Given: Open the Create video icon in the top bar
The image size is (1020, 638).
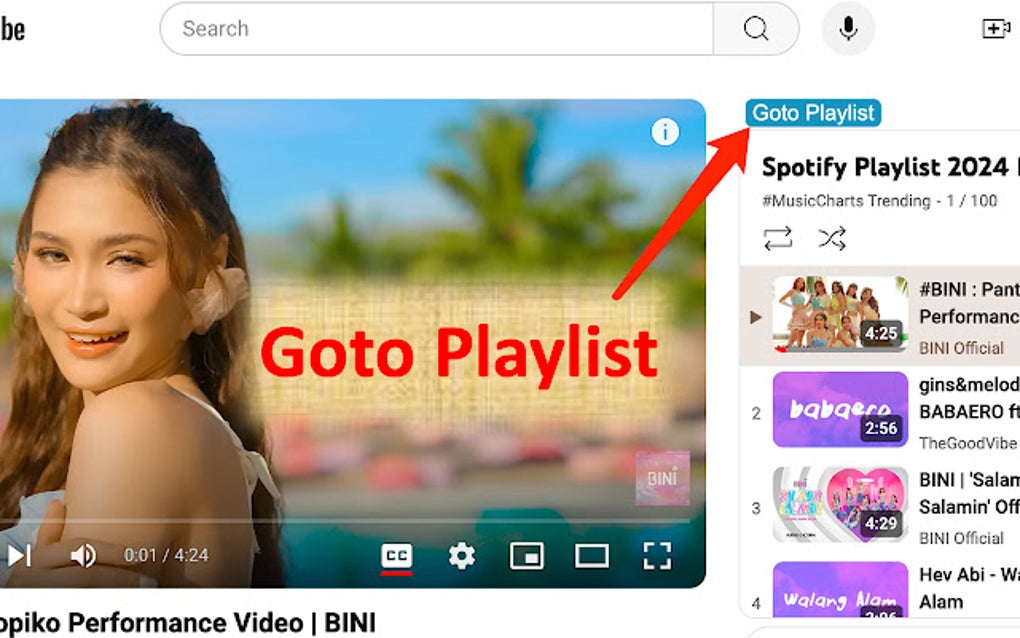Looking at the screenshot, I should pyautogui.click(x=995, y=29).
